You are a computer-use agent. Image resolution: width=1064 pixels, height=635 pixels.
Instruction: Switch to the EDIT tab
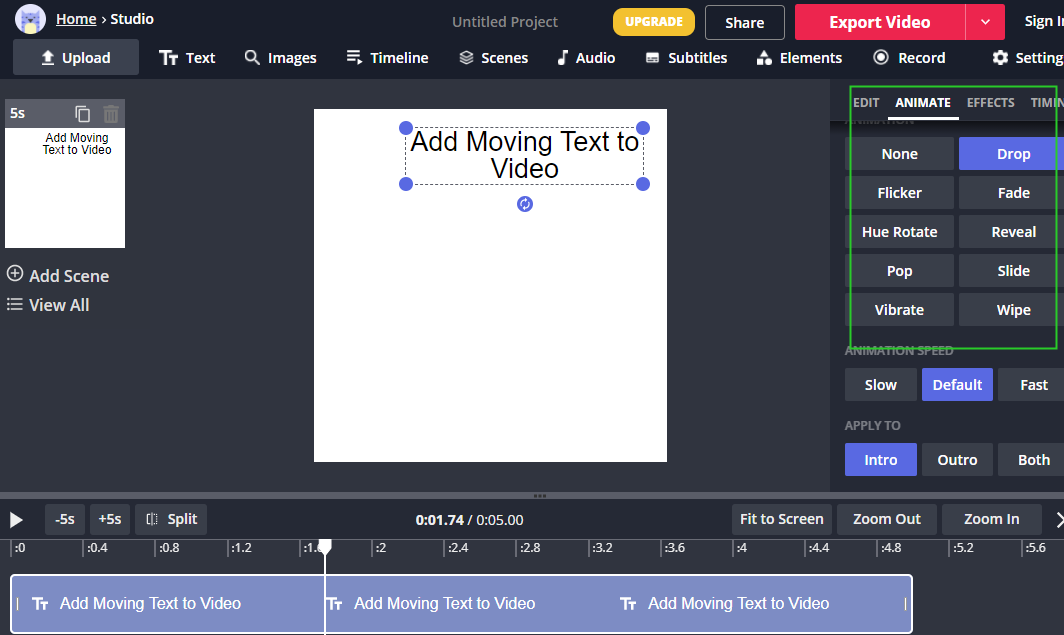click(x=866, y=102)
